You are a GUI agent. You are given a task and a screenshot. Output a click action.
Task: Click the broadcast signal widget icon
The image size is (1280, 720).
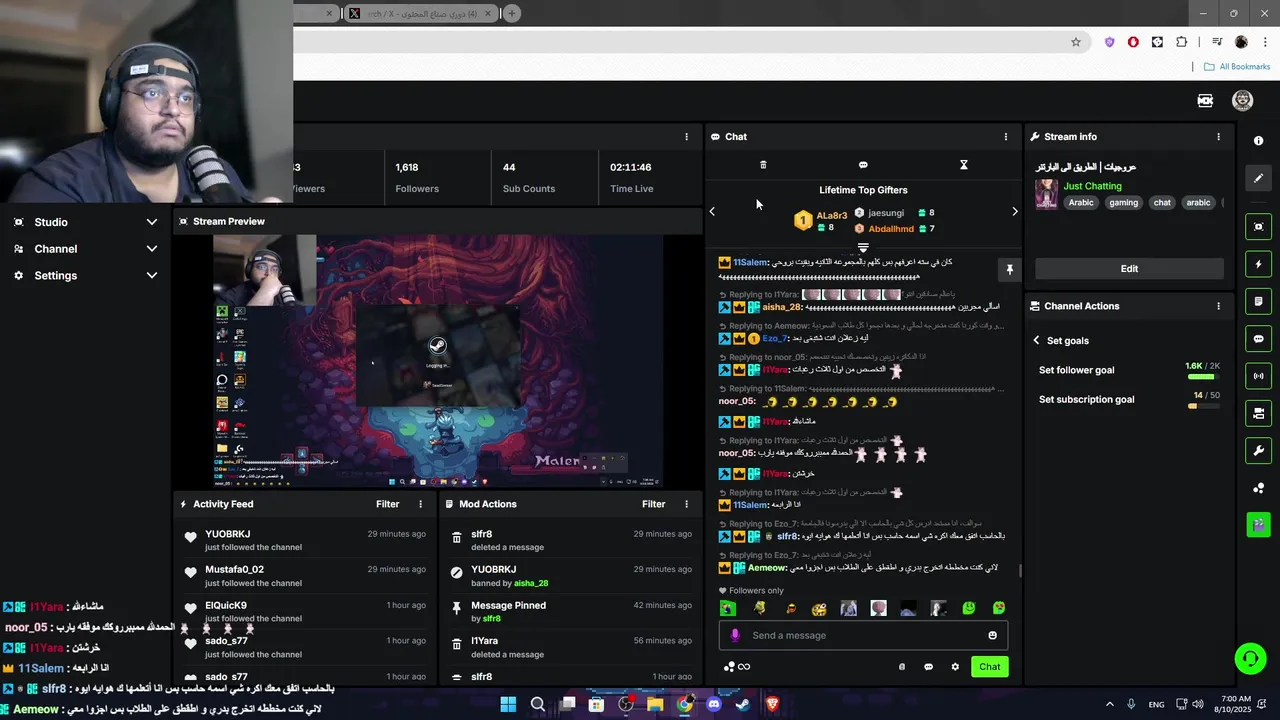click(x=1259, y=376)
